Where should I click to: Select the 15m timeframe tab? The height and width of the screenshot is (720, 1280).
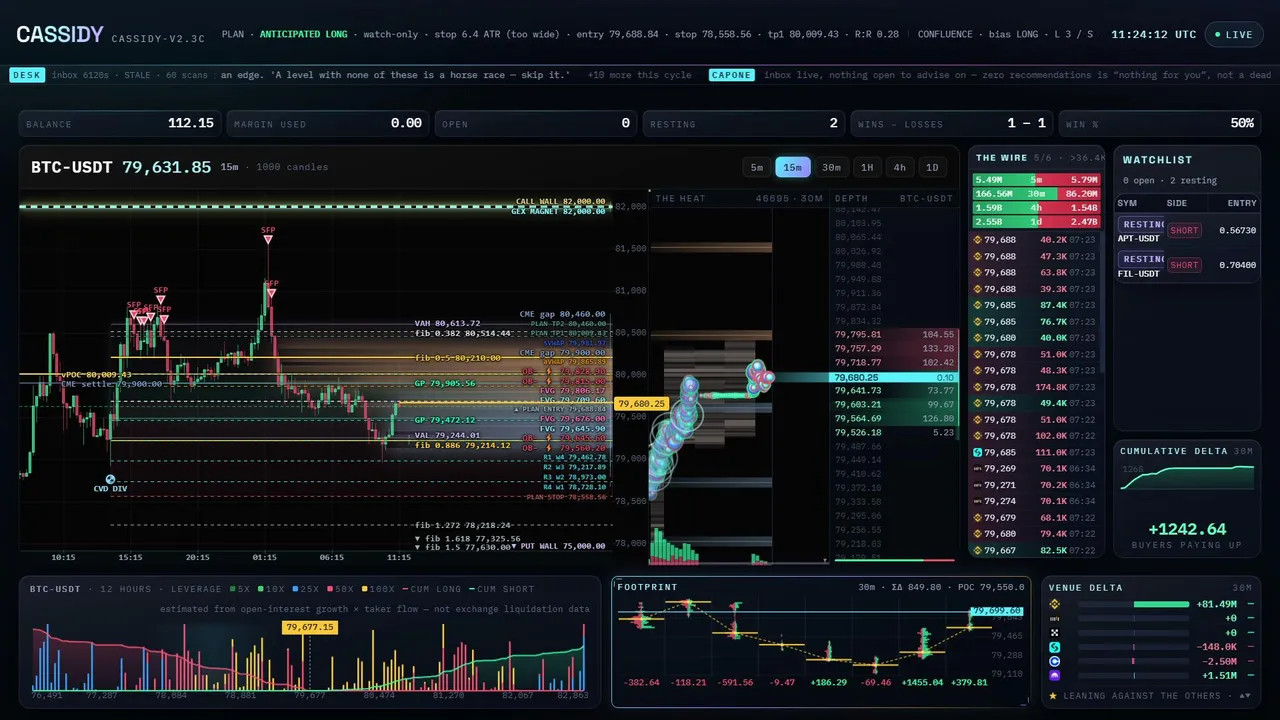pyautogui.click(x=793, y=167)
